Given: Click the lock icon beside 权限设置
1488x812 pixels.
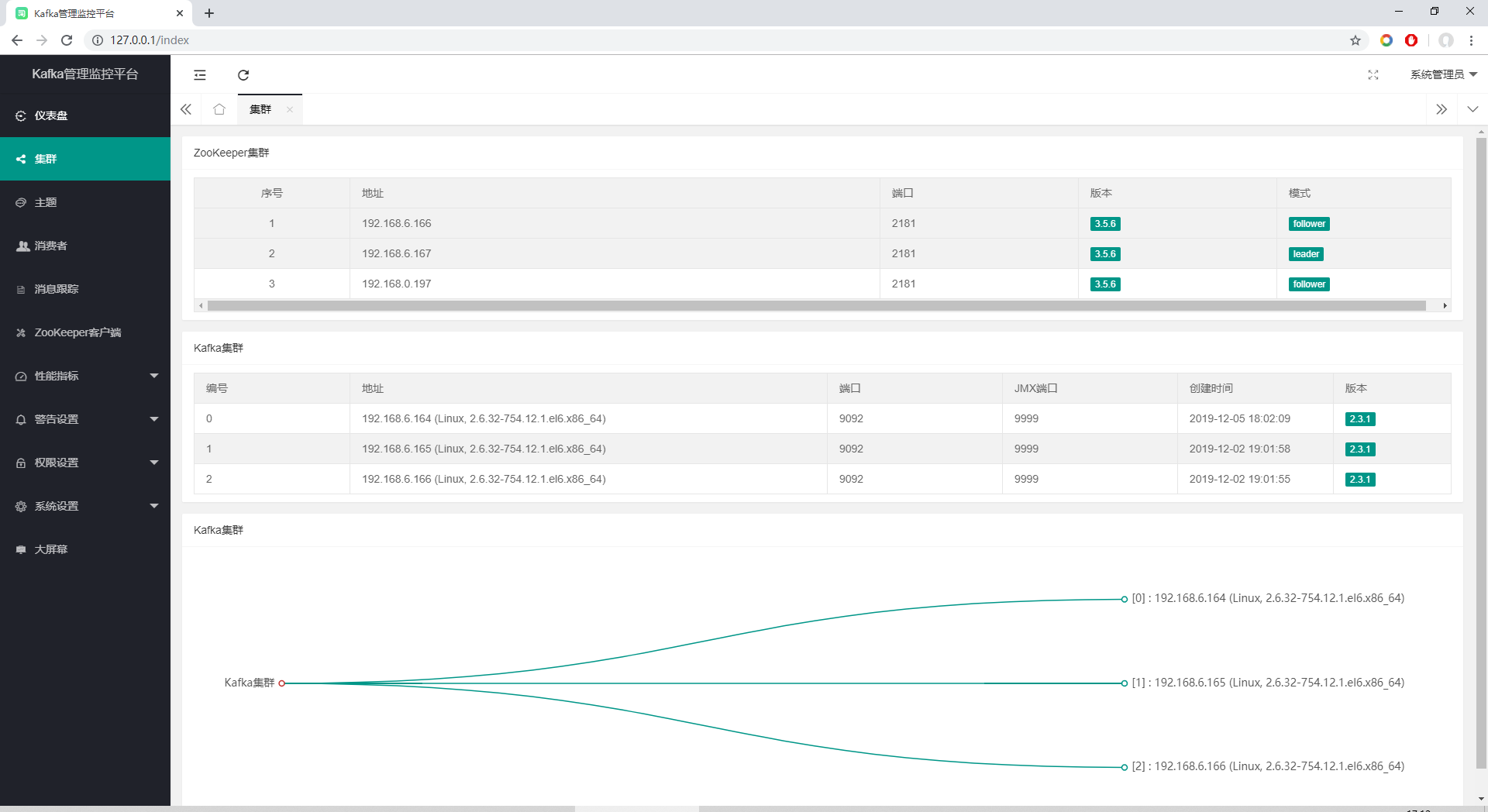Looking at the screenshot, I should tap(21, 463).
